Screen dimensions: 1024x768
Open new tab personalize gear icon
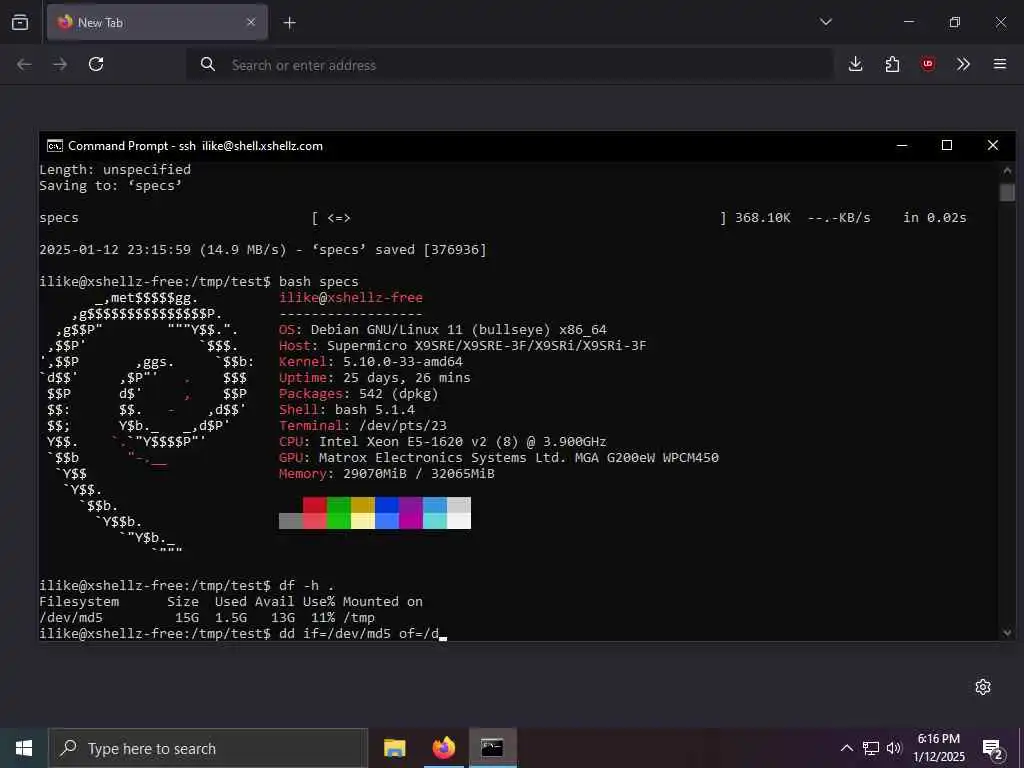[x=983, y=687]
